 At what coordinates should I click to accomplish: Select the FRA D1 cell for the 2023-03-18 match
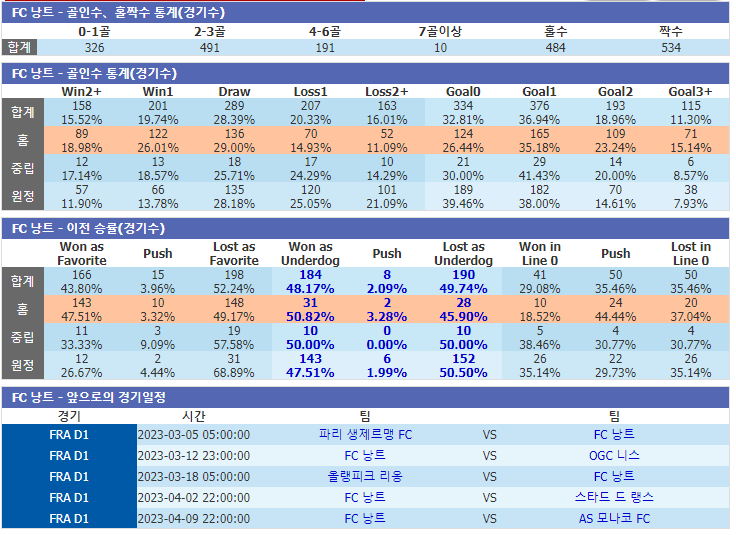coord(69,477)
